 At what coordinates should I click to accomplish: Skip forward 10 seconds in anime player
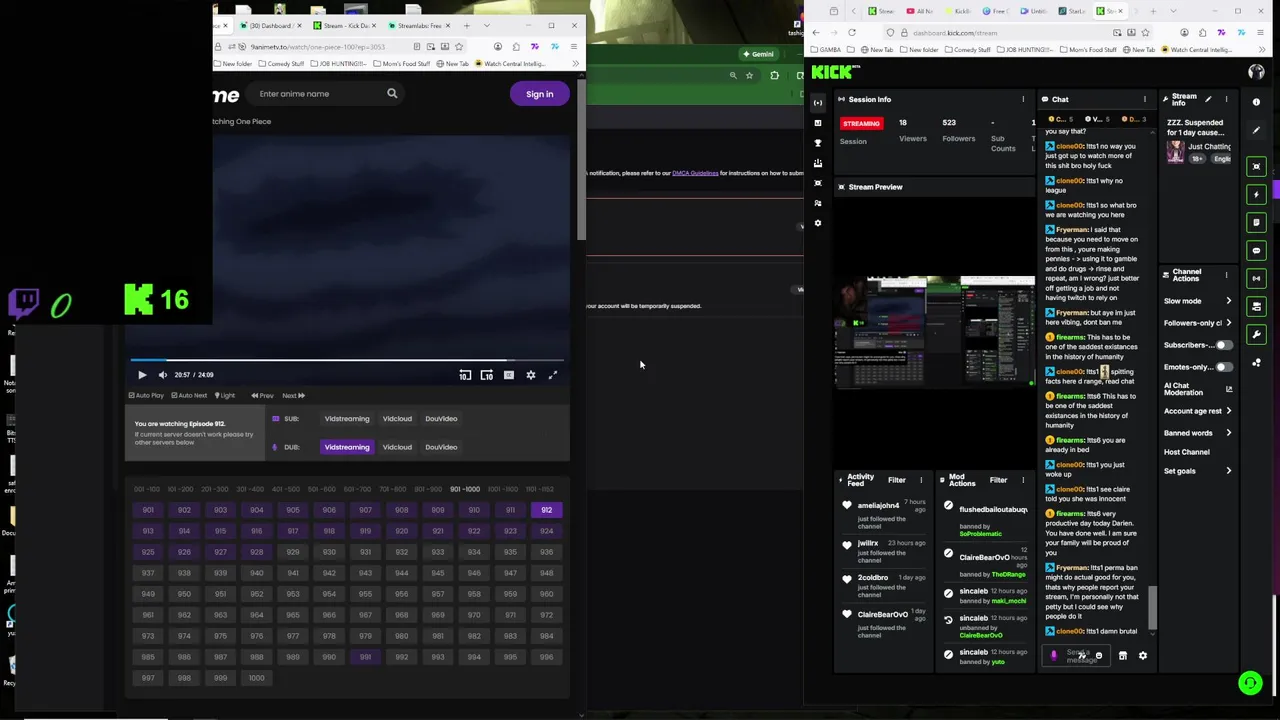click(x=486, y=375)
